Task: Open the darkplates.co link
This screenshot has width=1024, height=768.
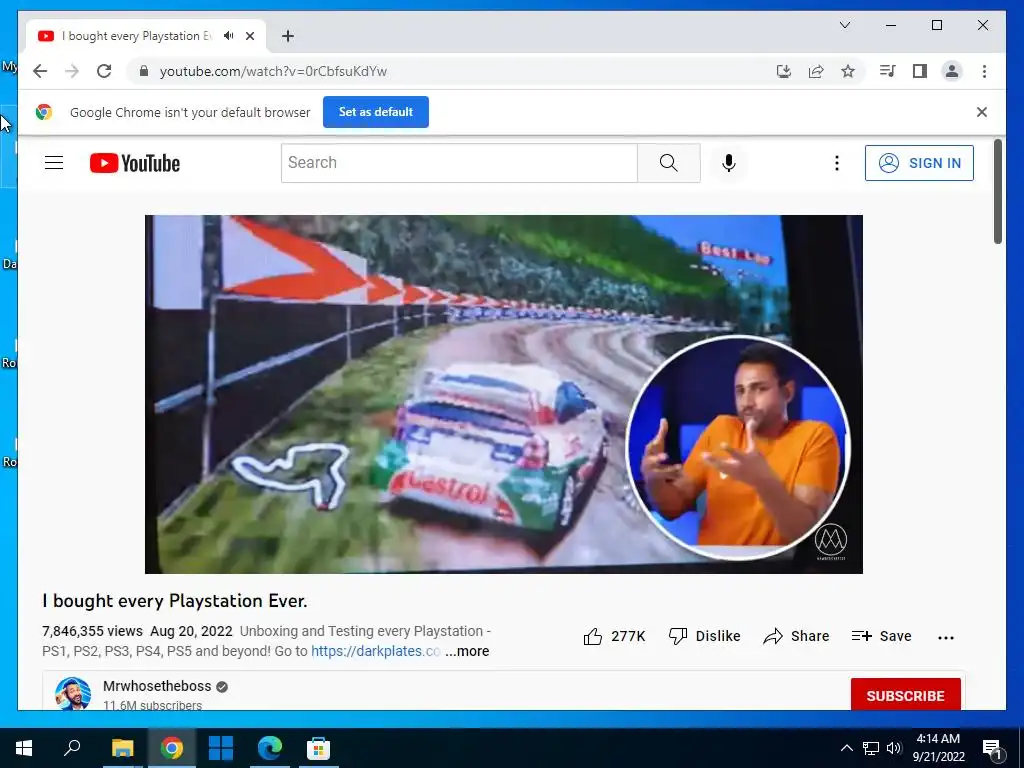Action: (x=376, y=651)
